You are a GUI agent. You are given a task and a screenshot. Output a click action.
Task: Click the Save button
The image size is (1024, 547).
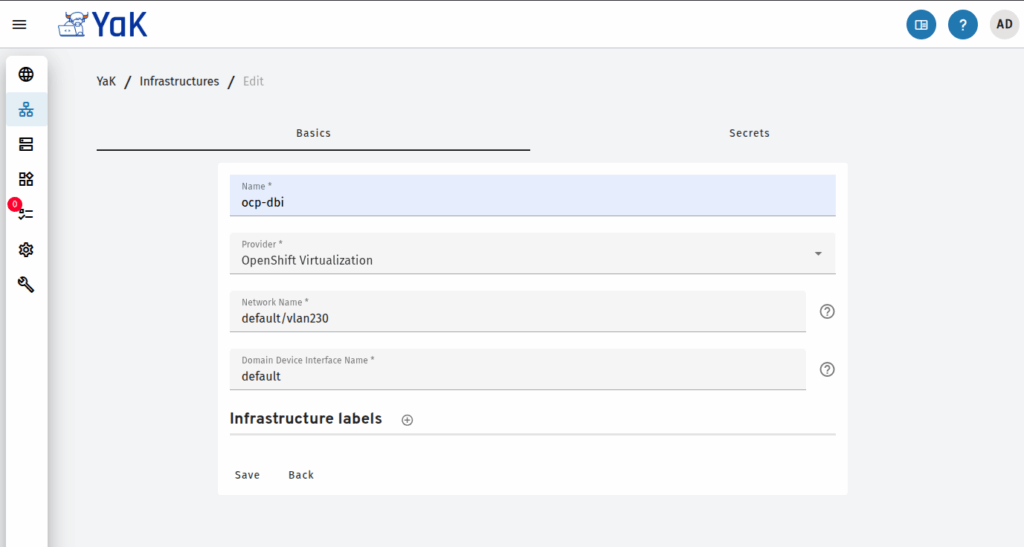pyautogui.click(x=247, y=475)
